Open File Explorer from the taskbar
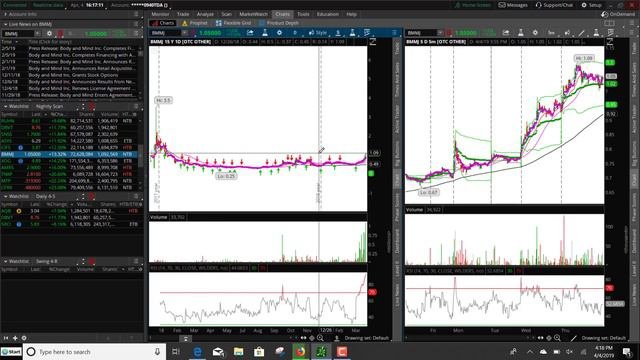The image size is (640, 360). [238, 352]
